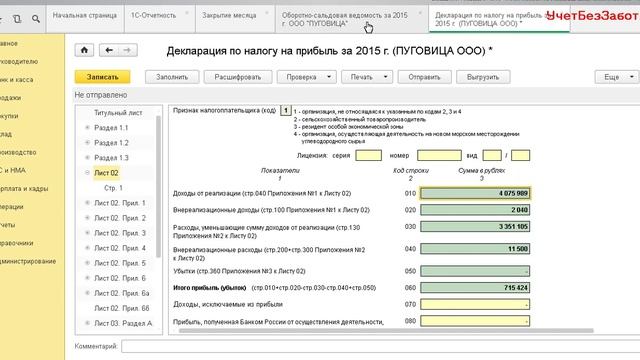
Task: Expand Лист 02. Прил. 6 node
Action: tap(87, 278)
